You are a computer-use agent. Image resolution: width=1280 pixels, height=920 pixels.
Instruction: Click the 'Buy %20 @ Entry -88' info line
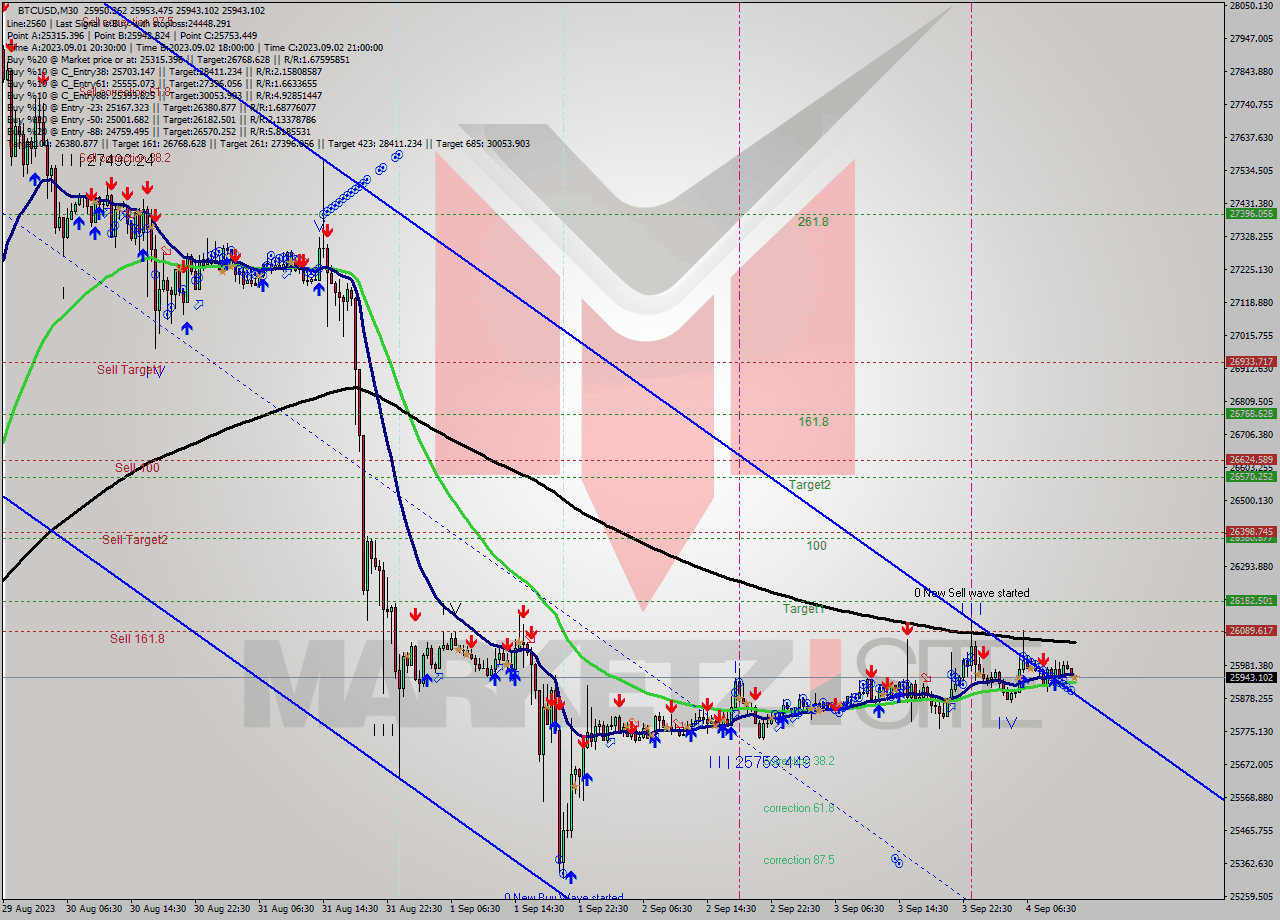click(159, 131)
